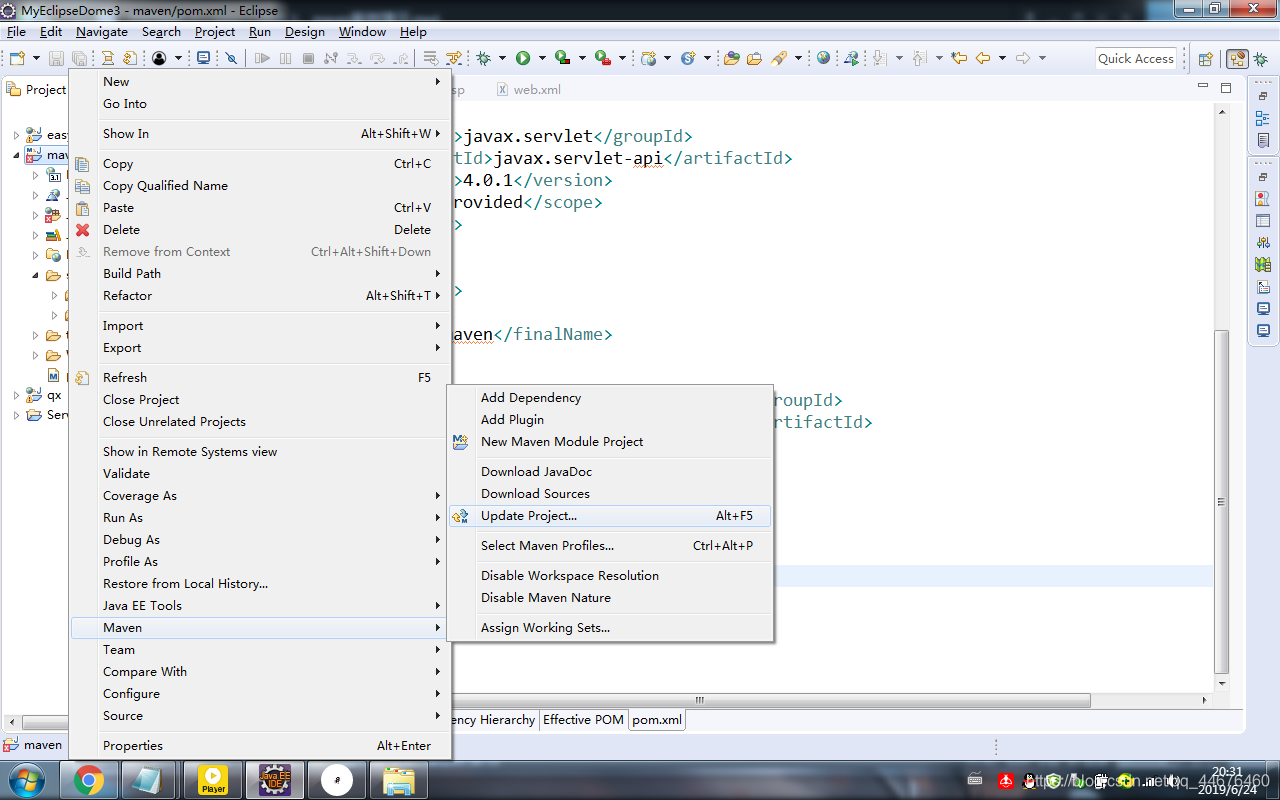Image resolution: width=1280 pixels, height=800 pixels.
Task: Select Maven in the context menu
Action: point(260,628)
